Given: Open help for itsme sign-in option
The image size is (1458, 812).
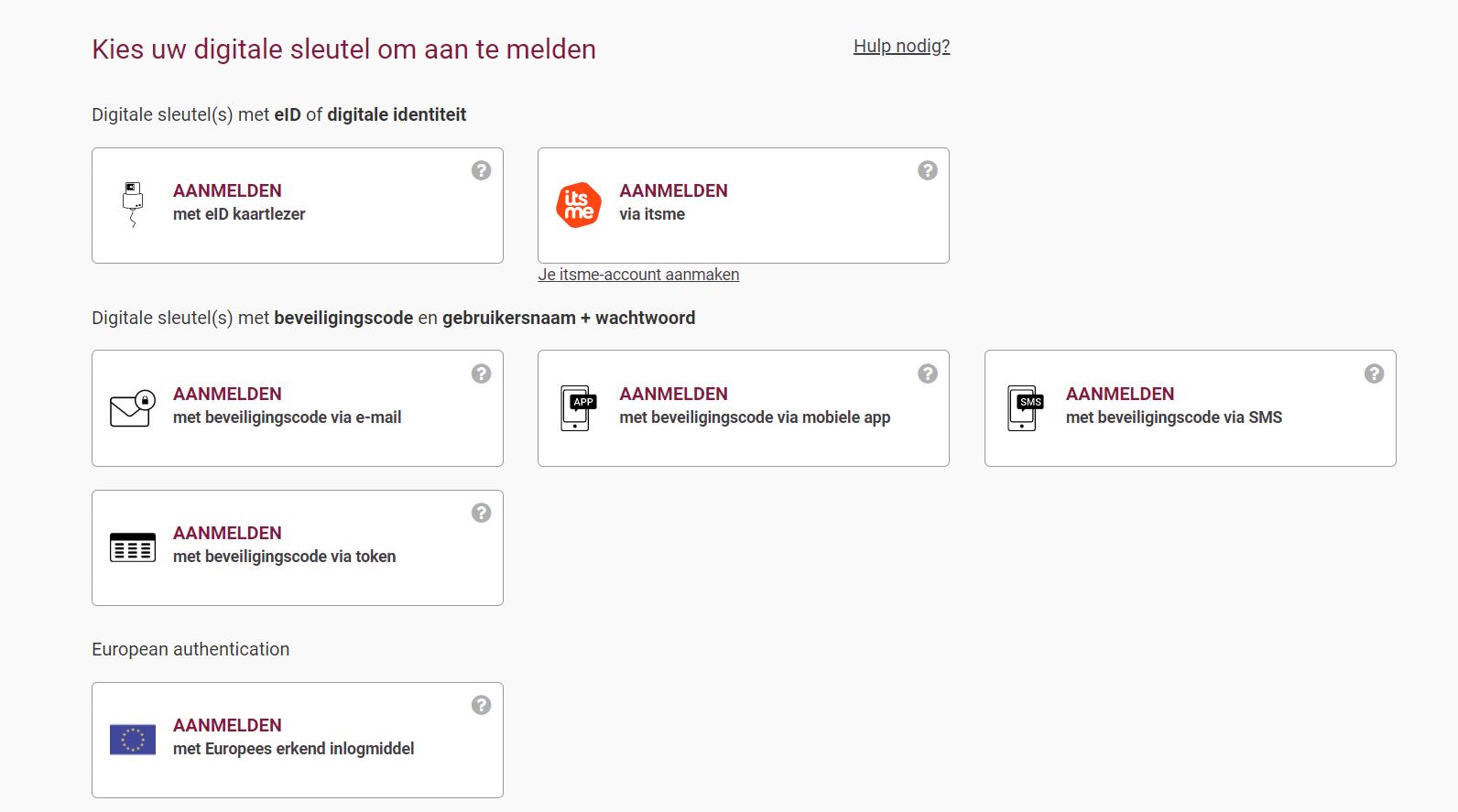Looking at the screenshot, I should 928,170.
